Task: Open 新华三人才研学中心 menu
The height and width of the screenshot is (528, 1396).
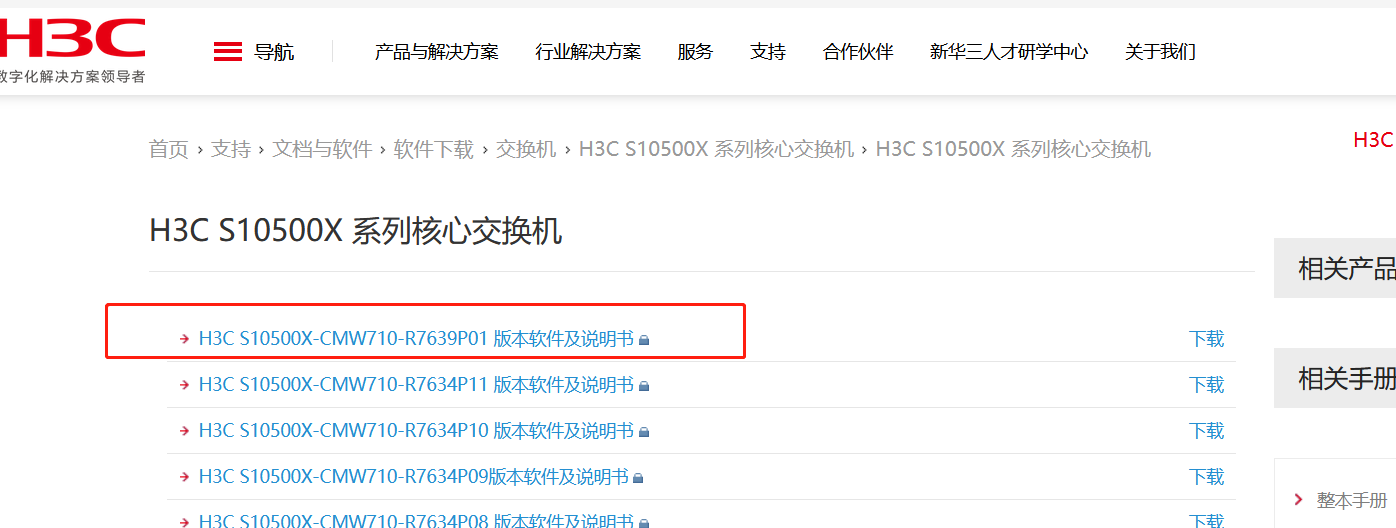Action: click(x=1009, y=52)
